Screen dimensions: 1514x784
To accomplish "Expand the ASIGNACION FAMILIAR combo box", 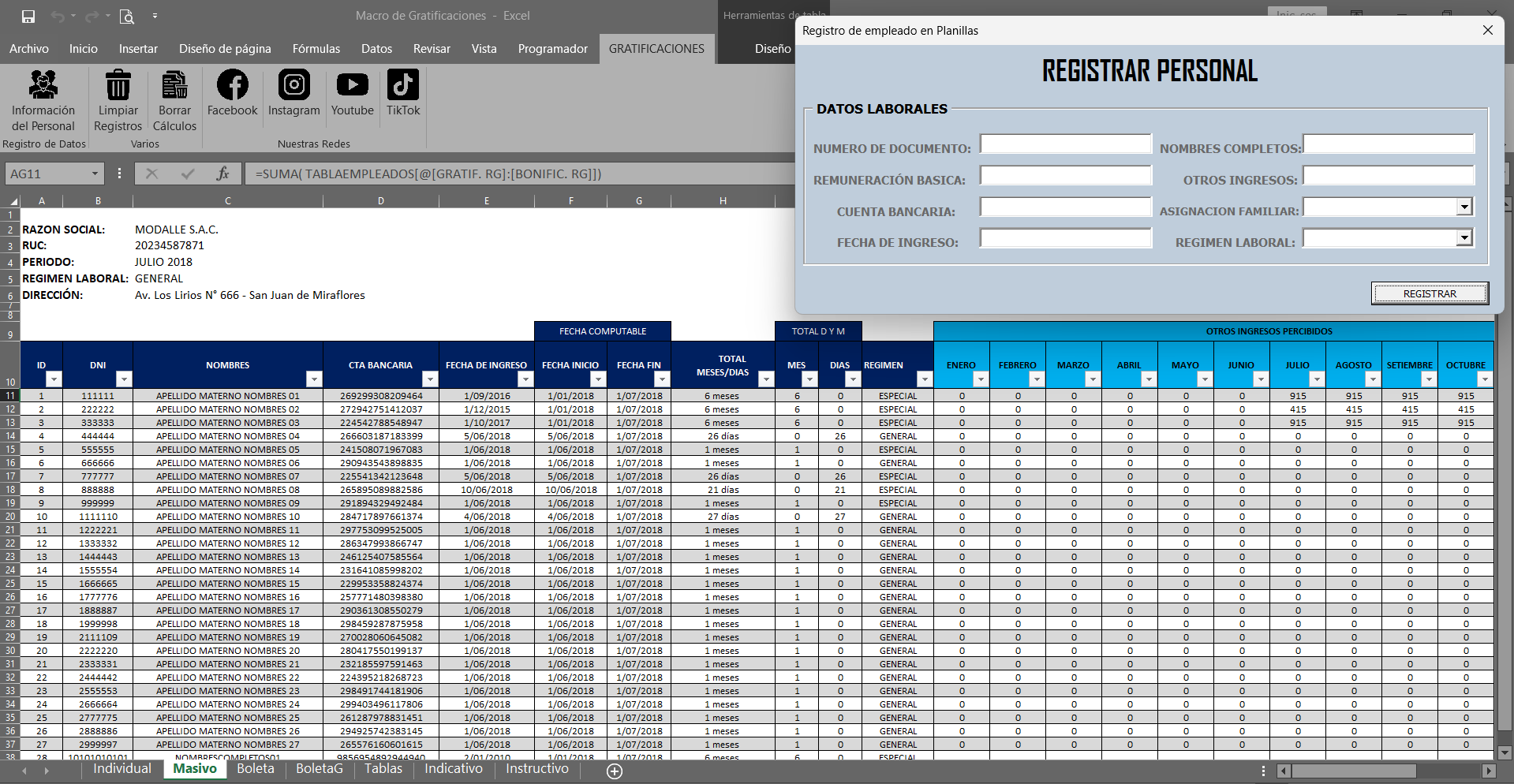I will [1464, 207].
